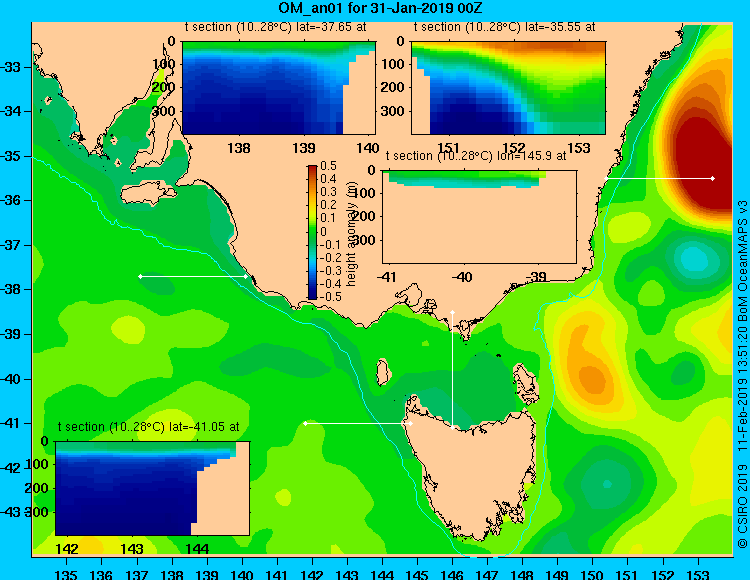Select the "t section (10..28°C) lon=145.9 at" caption

(x=476, y=156)
